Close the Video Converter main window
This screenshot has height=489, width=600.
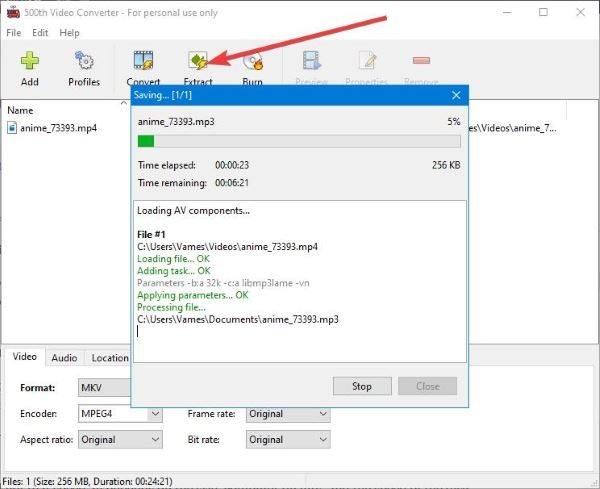pos(580,12)
